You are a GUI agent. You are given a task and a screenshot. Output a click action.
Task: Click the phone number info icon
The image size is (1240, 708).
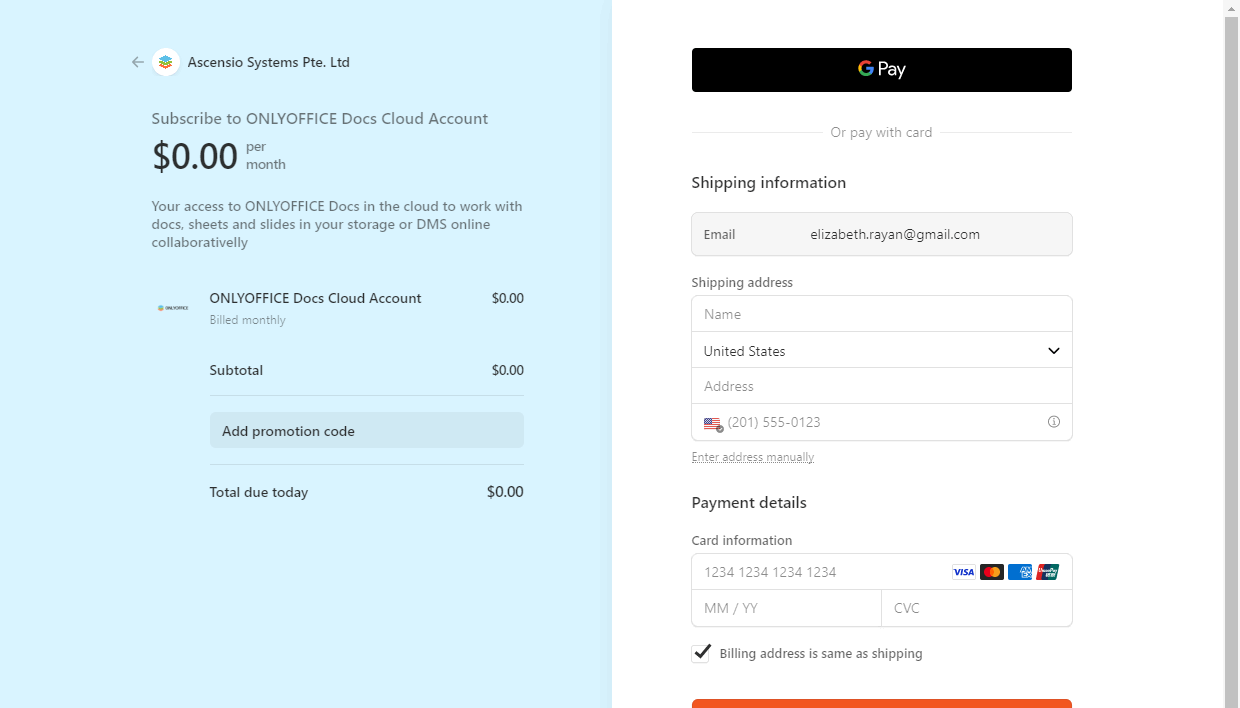point(1053,421)
